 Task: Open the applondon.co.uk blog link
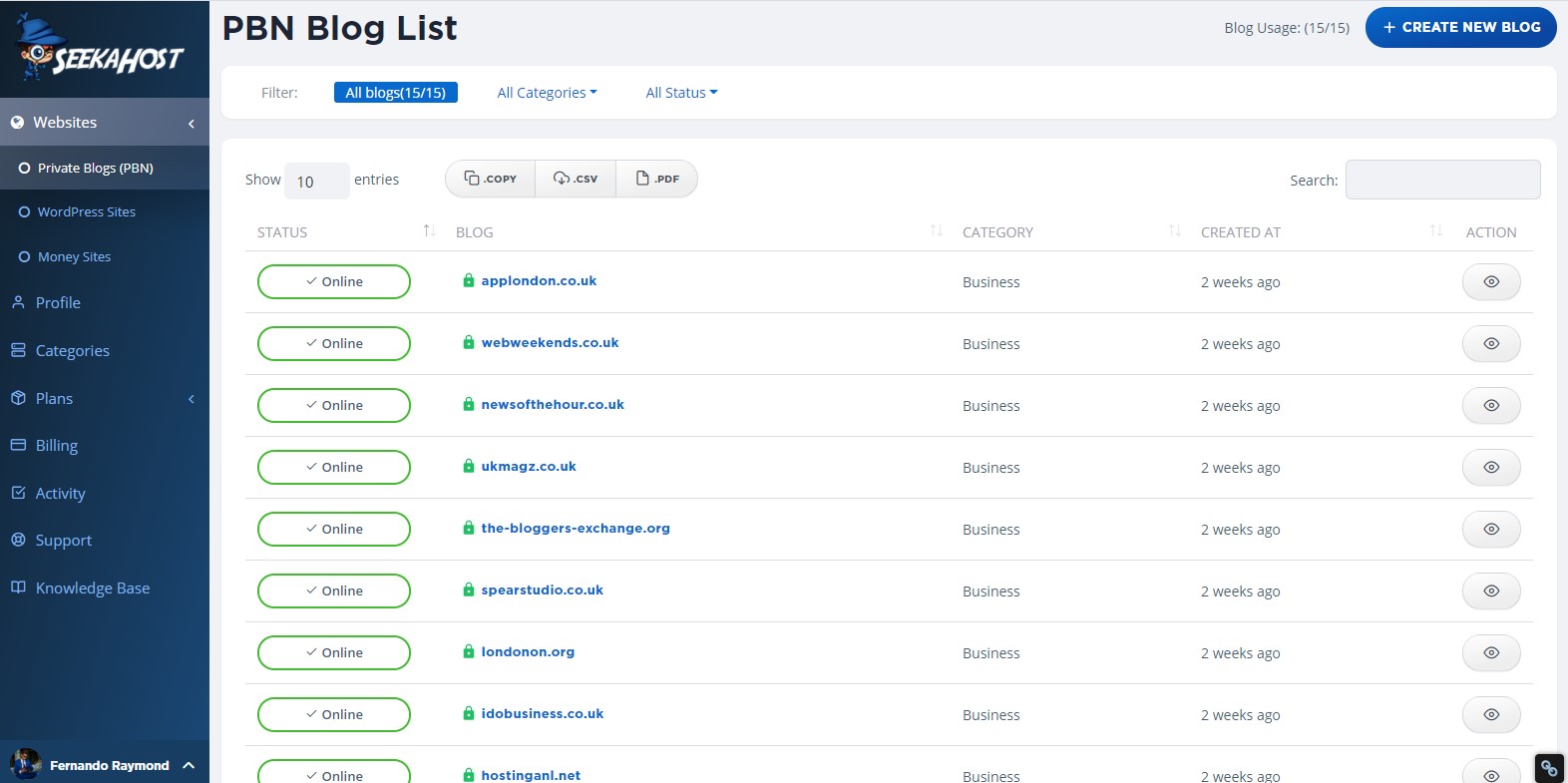pyautogui.click(x=539, y=280)
